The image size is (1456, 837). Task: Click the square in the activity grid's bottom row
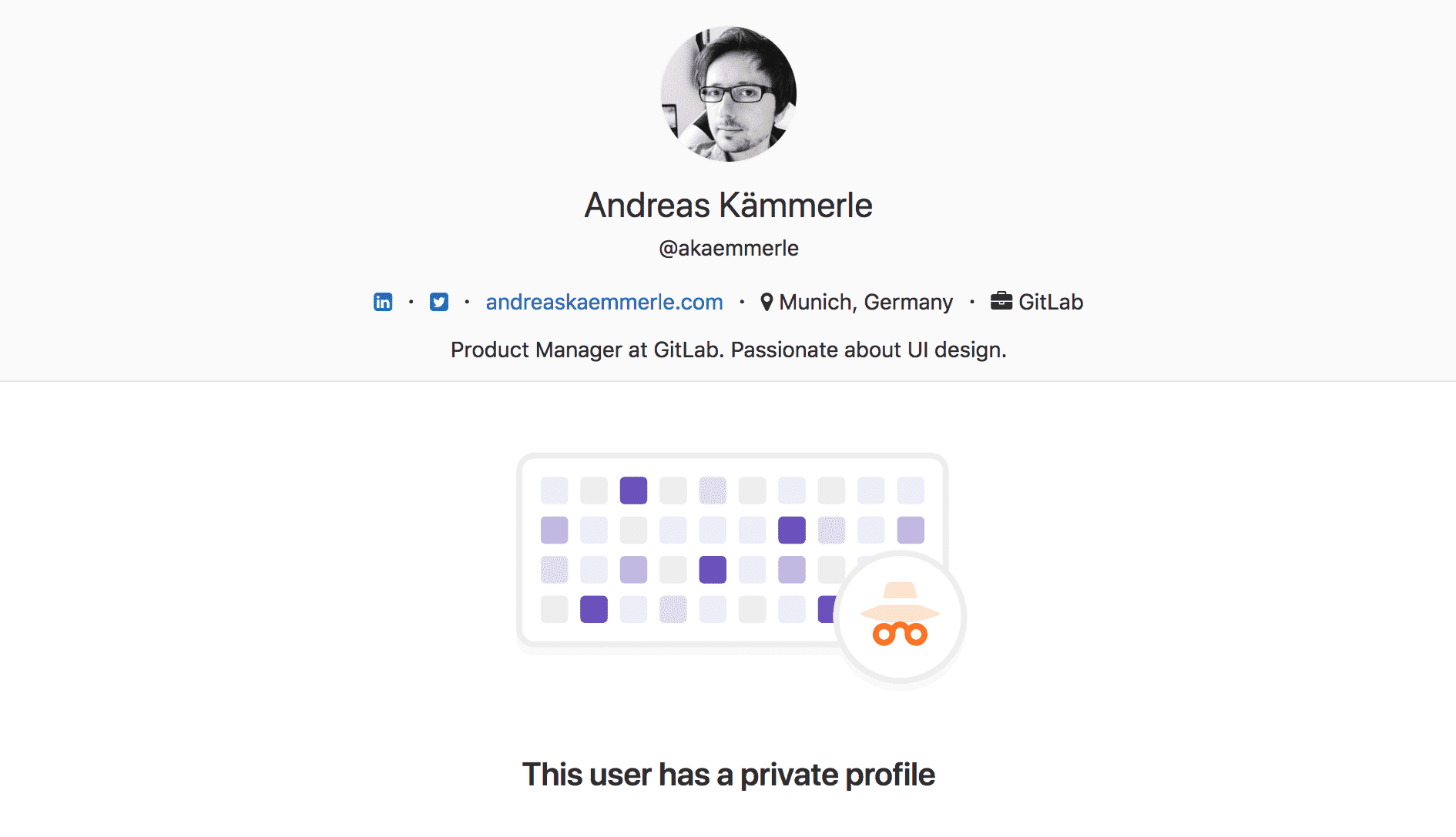click(x=593, y=610)
